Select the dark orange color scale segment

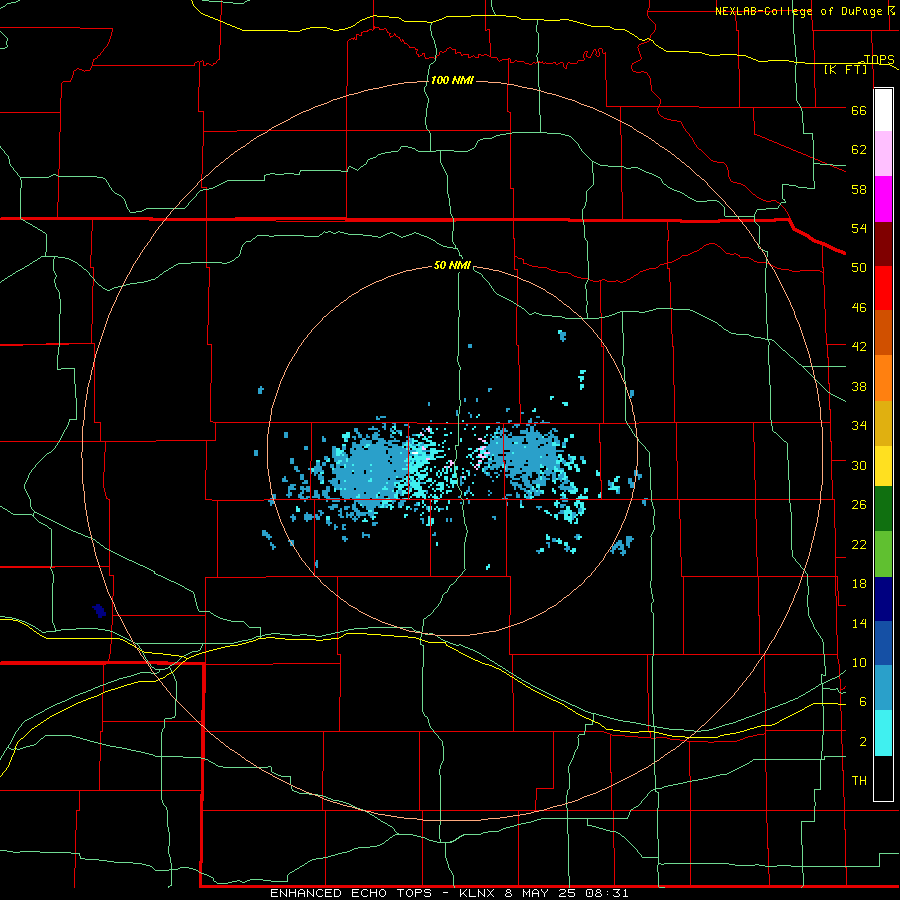(883, 332)
